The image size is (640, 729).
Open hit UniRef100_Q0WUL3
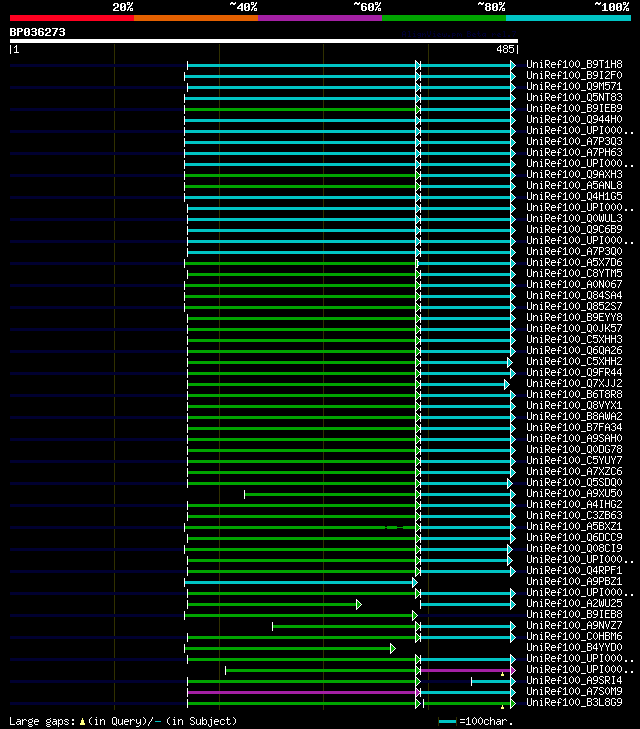574,219
